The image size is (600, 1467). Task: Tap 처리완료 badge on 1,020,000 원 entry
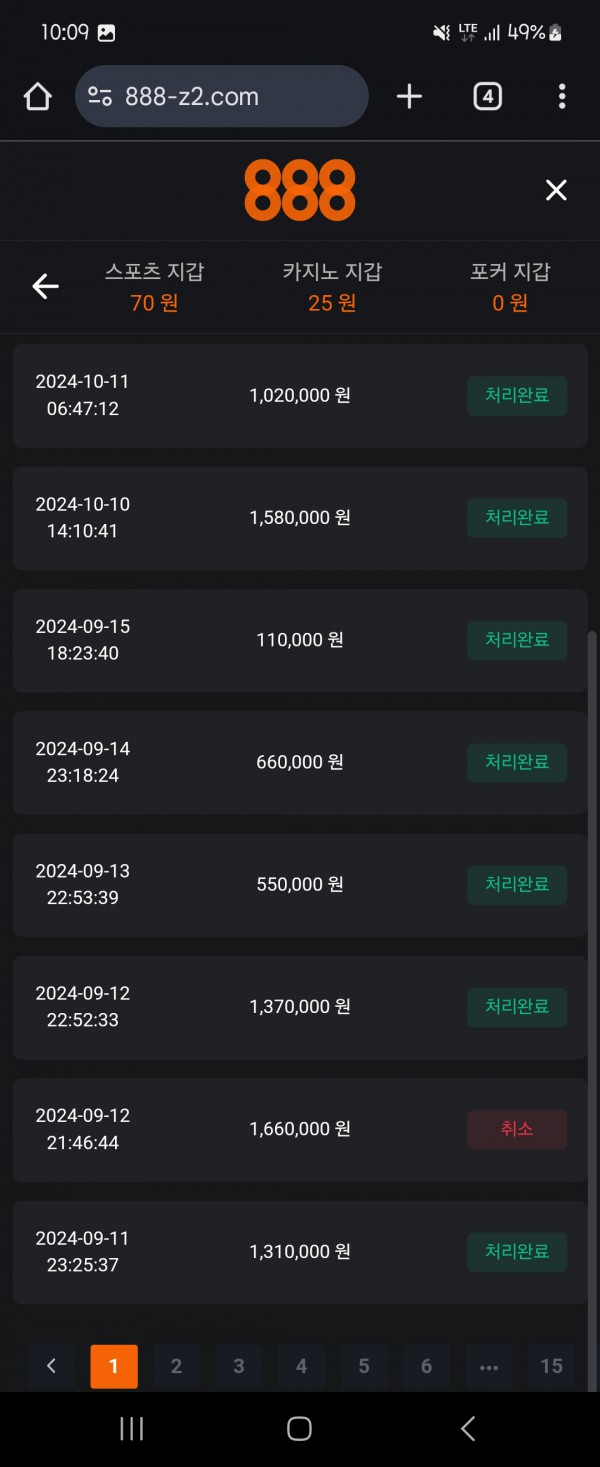pyautogui.click(x=517, y=396)
